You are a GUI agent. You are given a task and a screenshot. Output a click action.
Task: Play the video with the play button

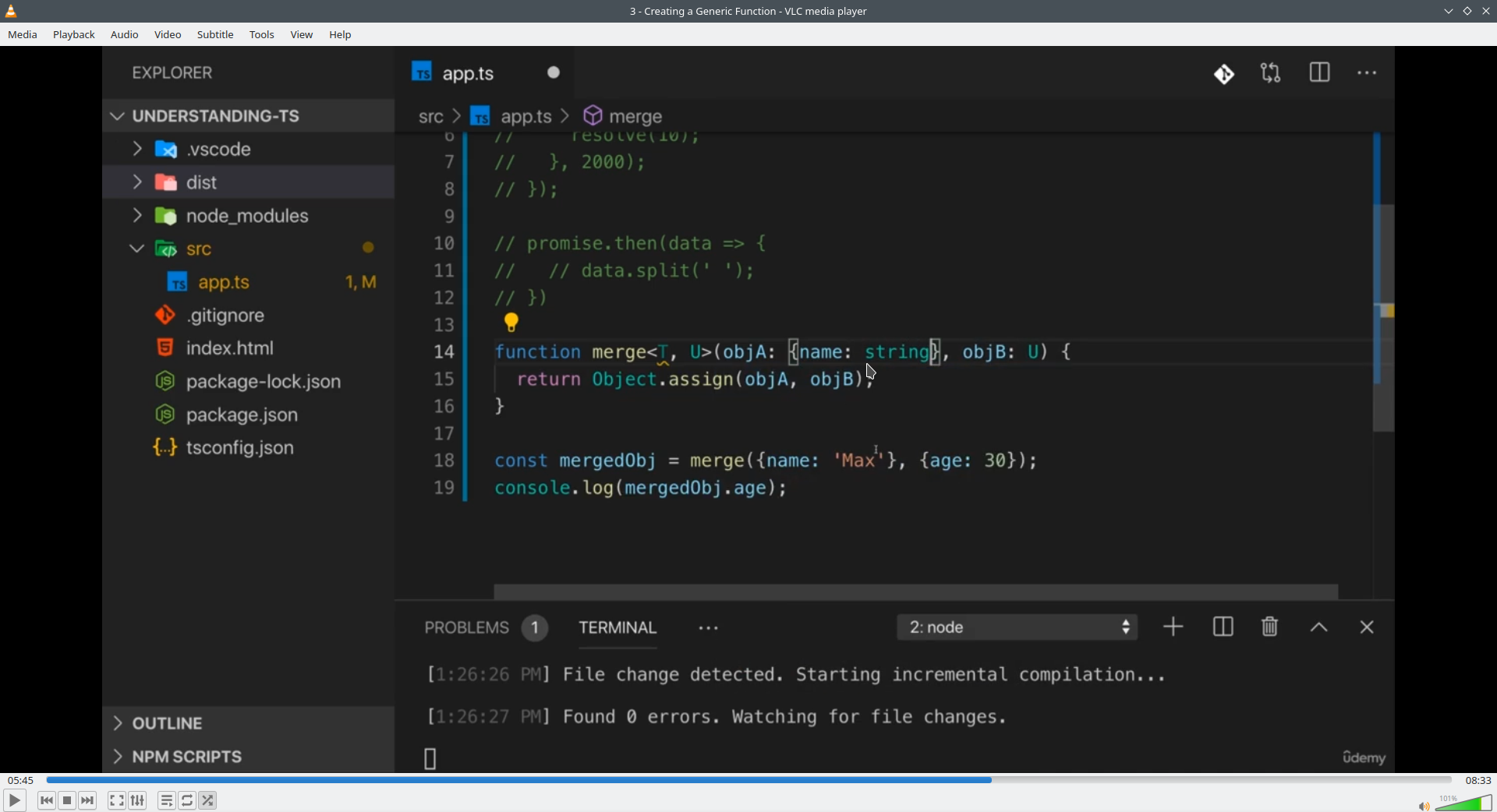[x=14, y=800]
